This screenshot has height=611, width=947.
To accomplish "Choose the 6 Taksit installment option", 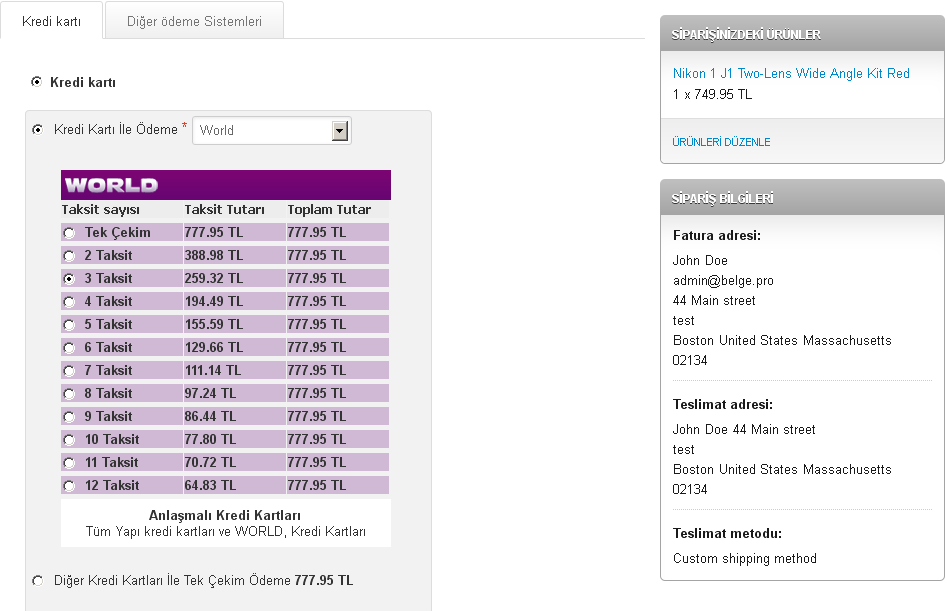I will click(69, 348).
